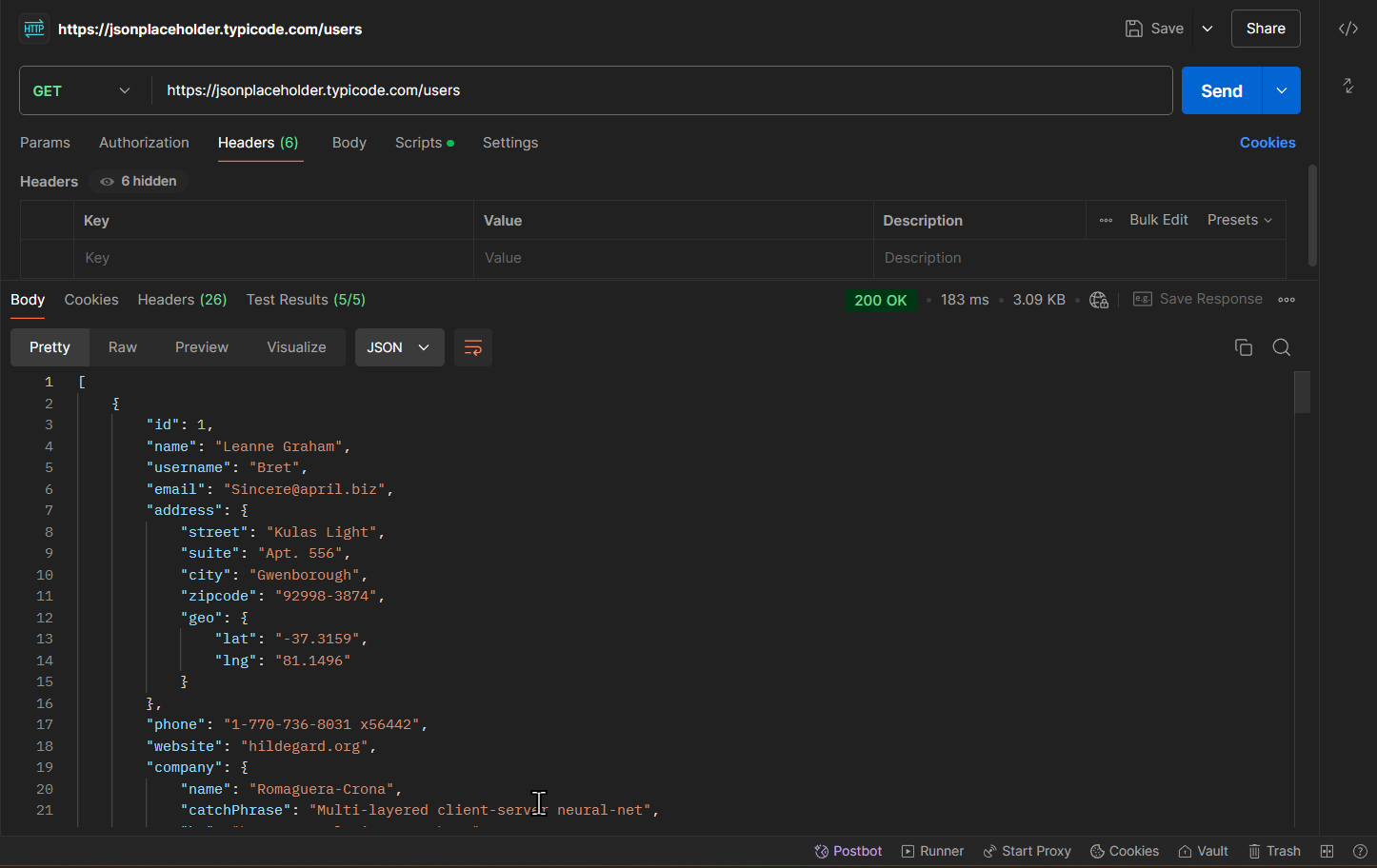Click the 3.09 KB response size
This screenshot has width=1377, height=868.
coord(1039,300)
